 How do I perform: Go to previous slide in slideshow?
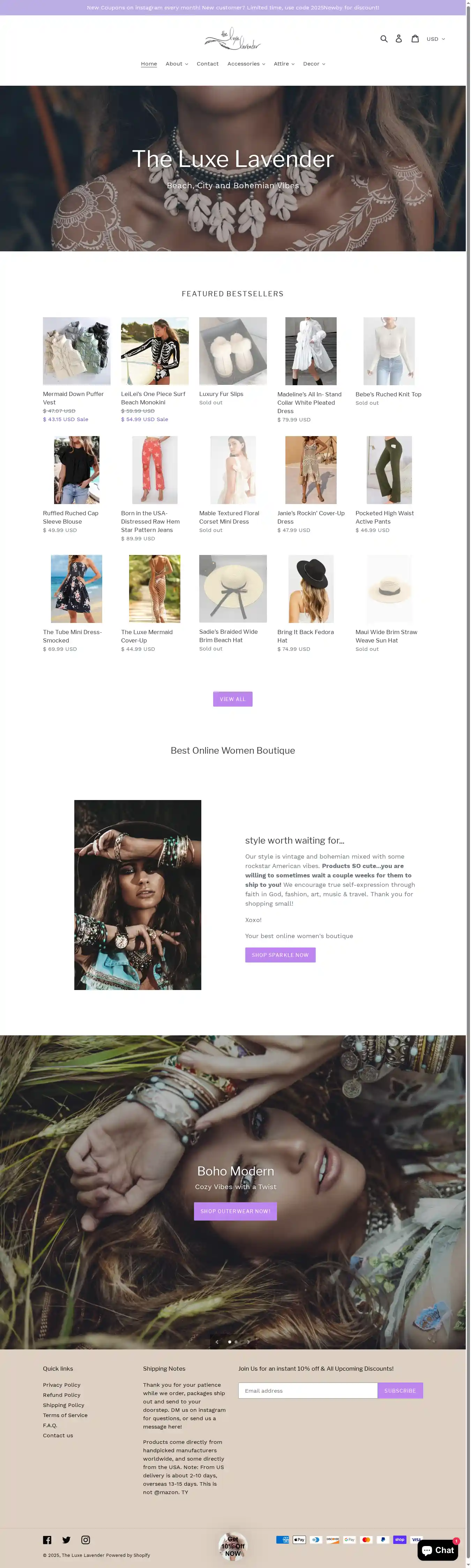(217, 1341)
